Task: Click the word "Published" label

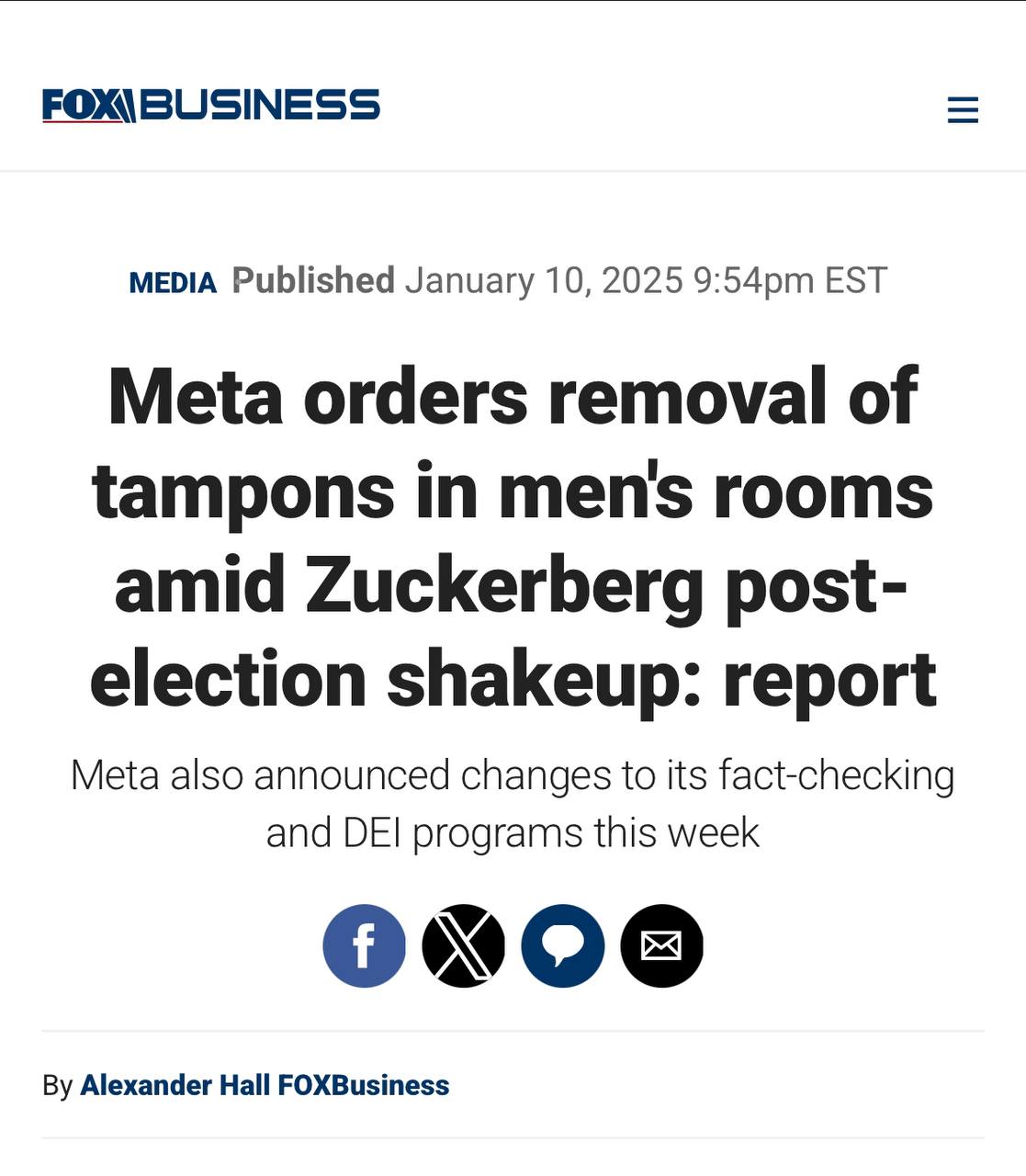Action: pyautogui.click(x=313, y=281)
